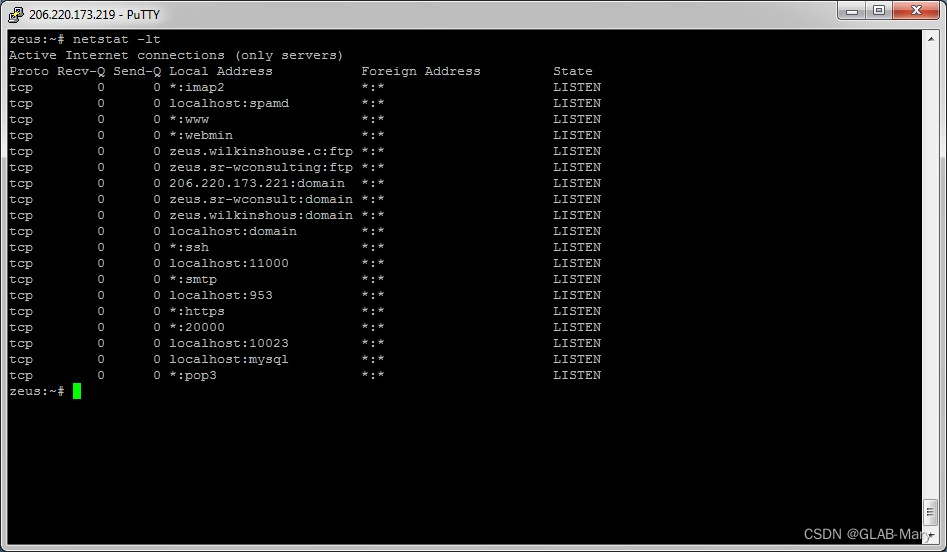Click the 'localhost:11000' entry
This screenshot has height=552, width=947.
coord(229,263)
